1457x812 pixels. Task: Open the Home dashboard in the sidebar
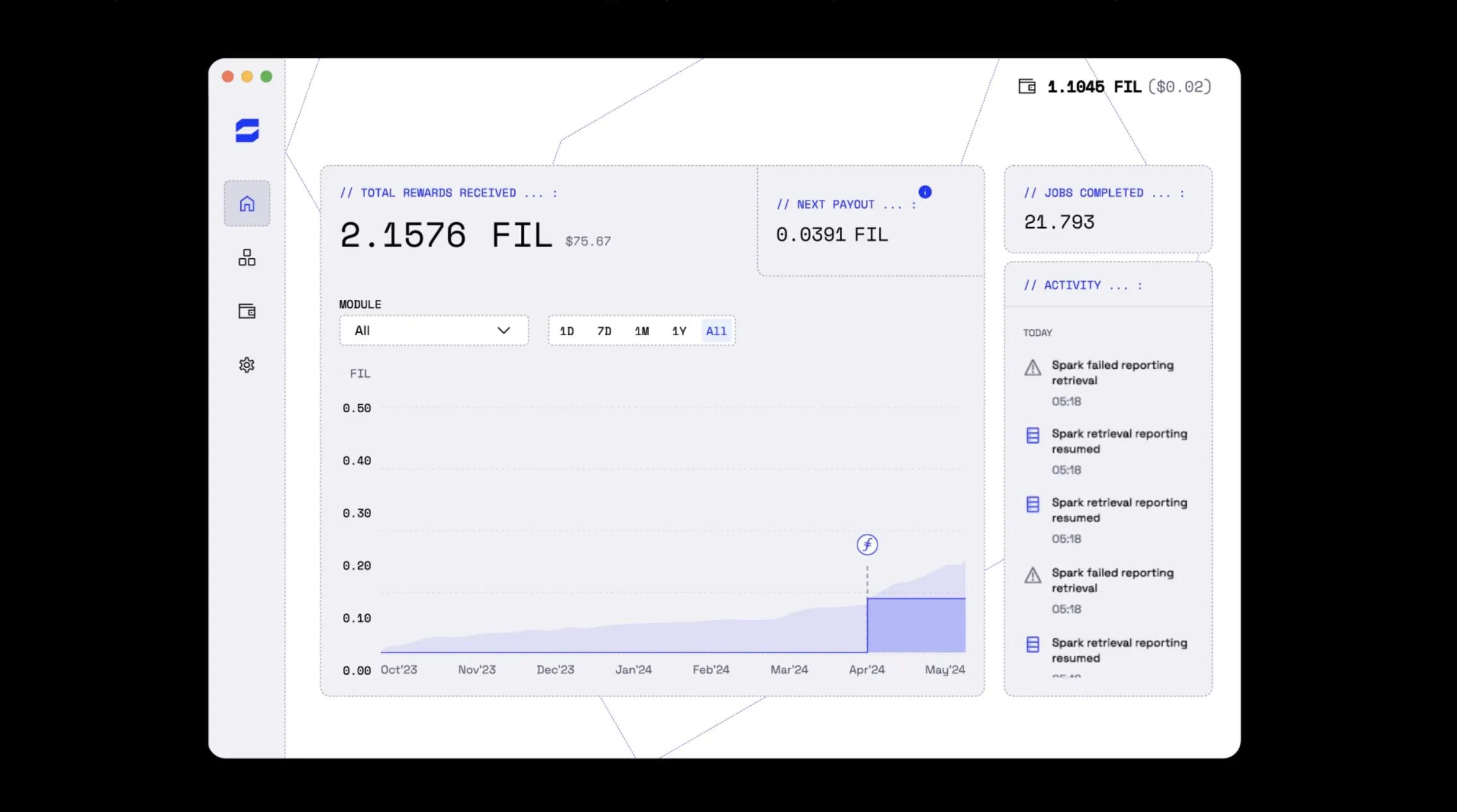[247, 203]
